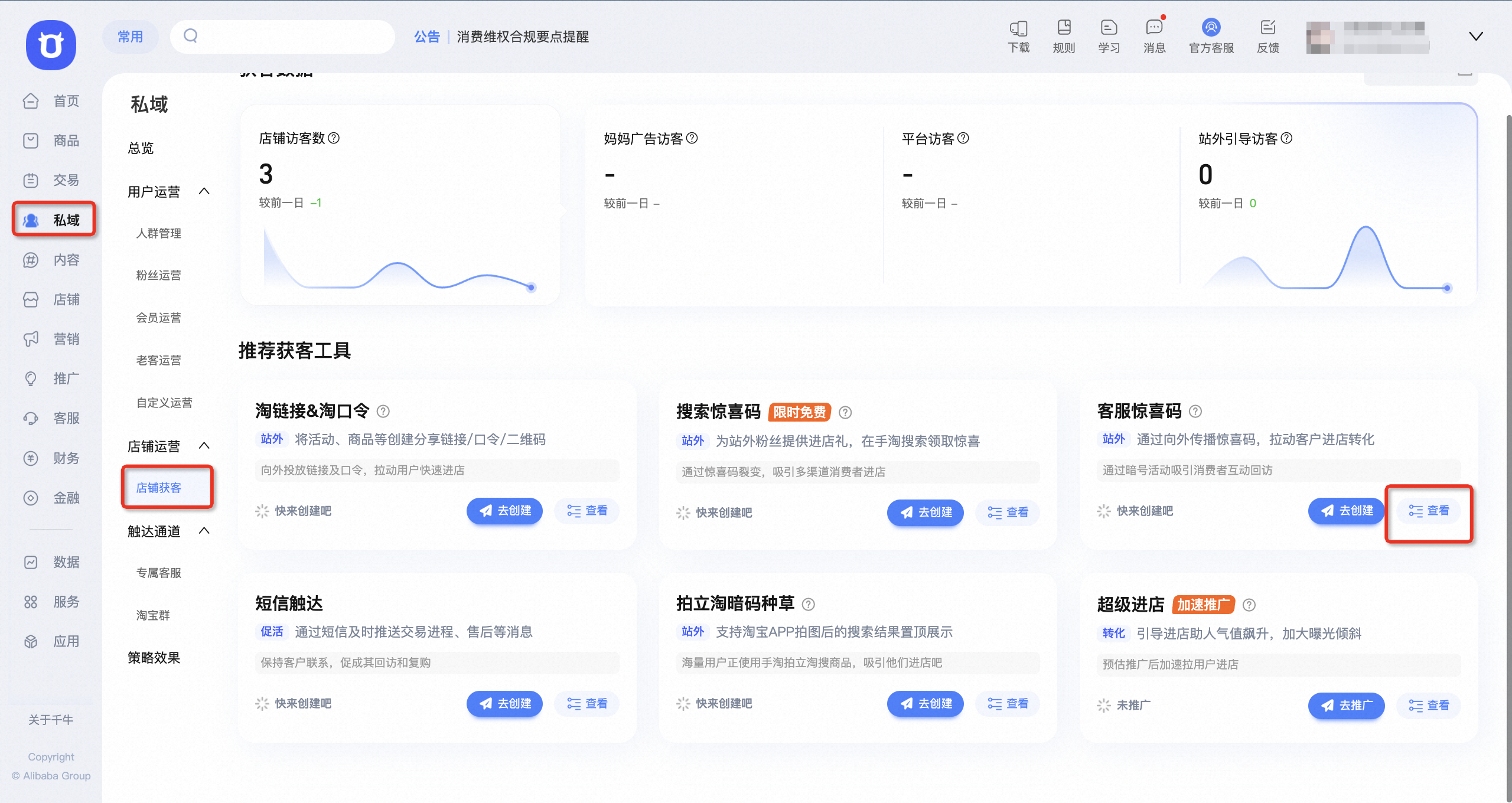Open 专属客服 menu item
Viewport: 1512px width, 803px height.
158,573
